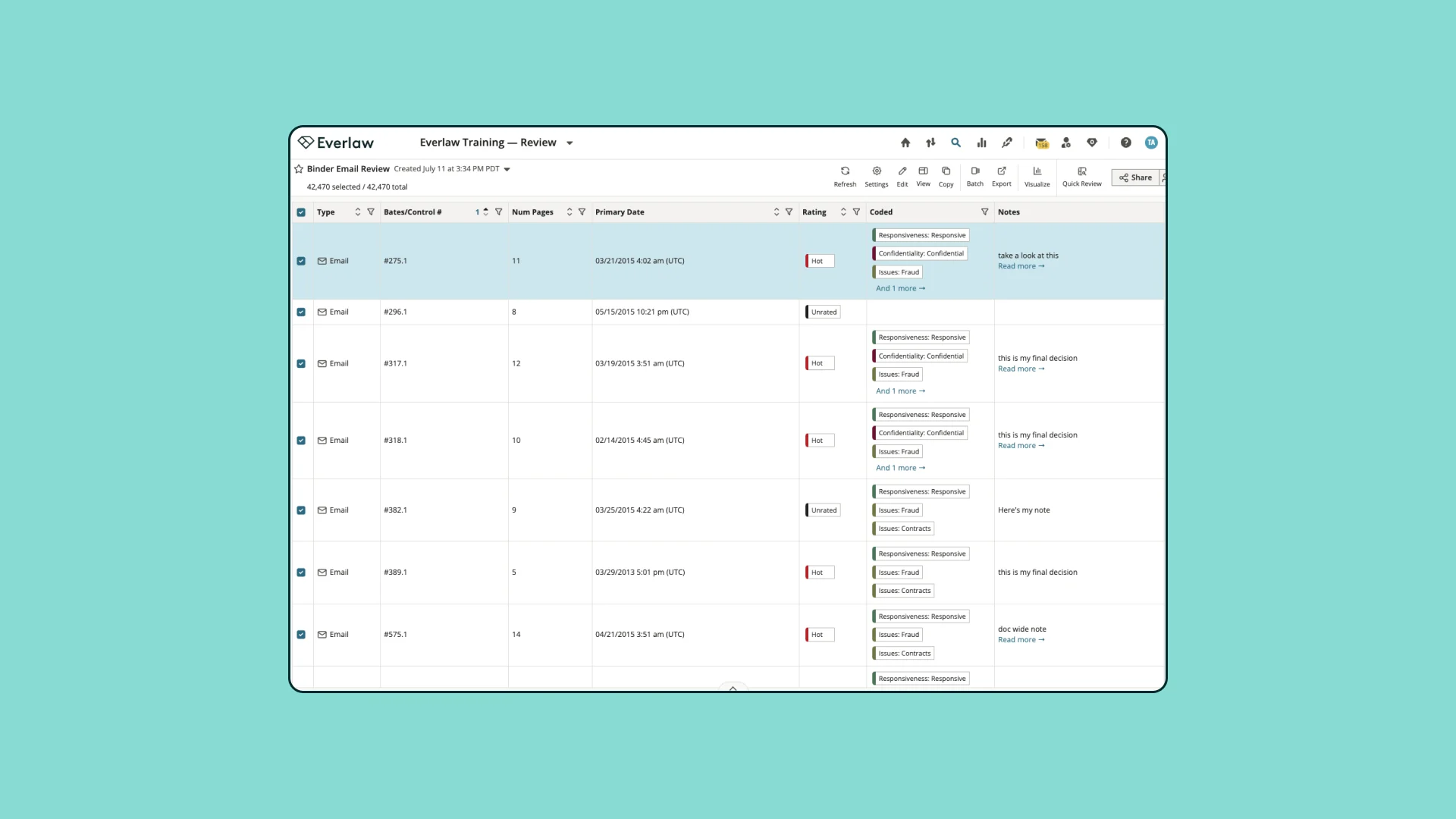Image resolution: width=1456 pixels, height=819 pixels.
Task: Expand the binder creation details dropdown arrow
Action: click(507, 170)
